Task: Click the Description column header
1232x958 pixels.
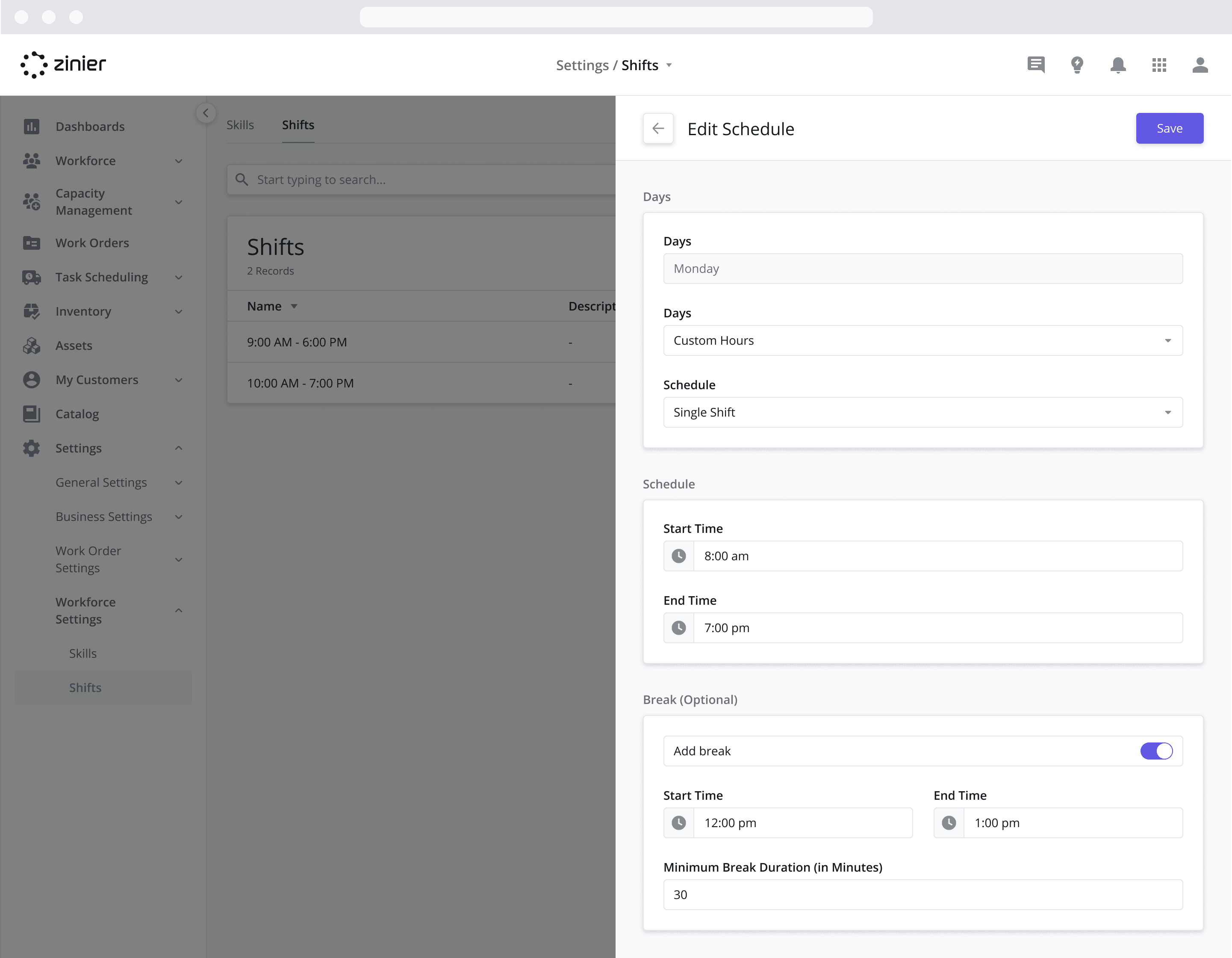Action: tap(592, 306)
